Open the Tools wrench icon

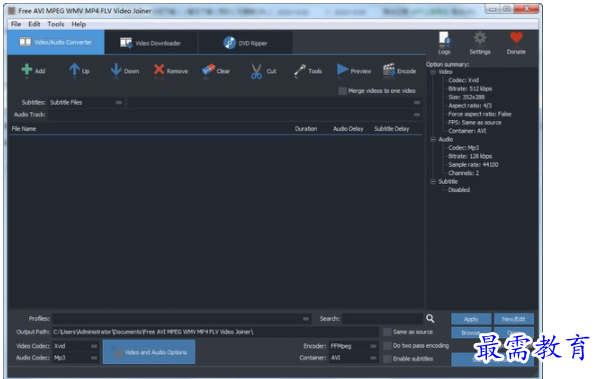coord(300,71)
